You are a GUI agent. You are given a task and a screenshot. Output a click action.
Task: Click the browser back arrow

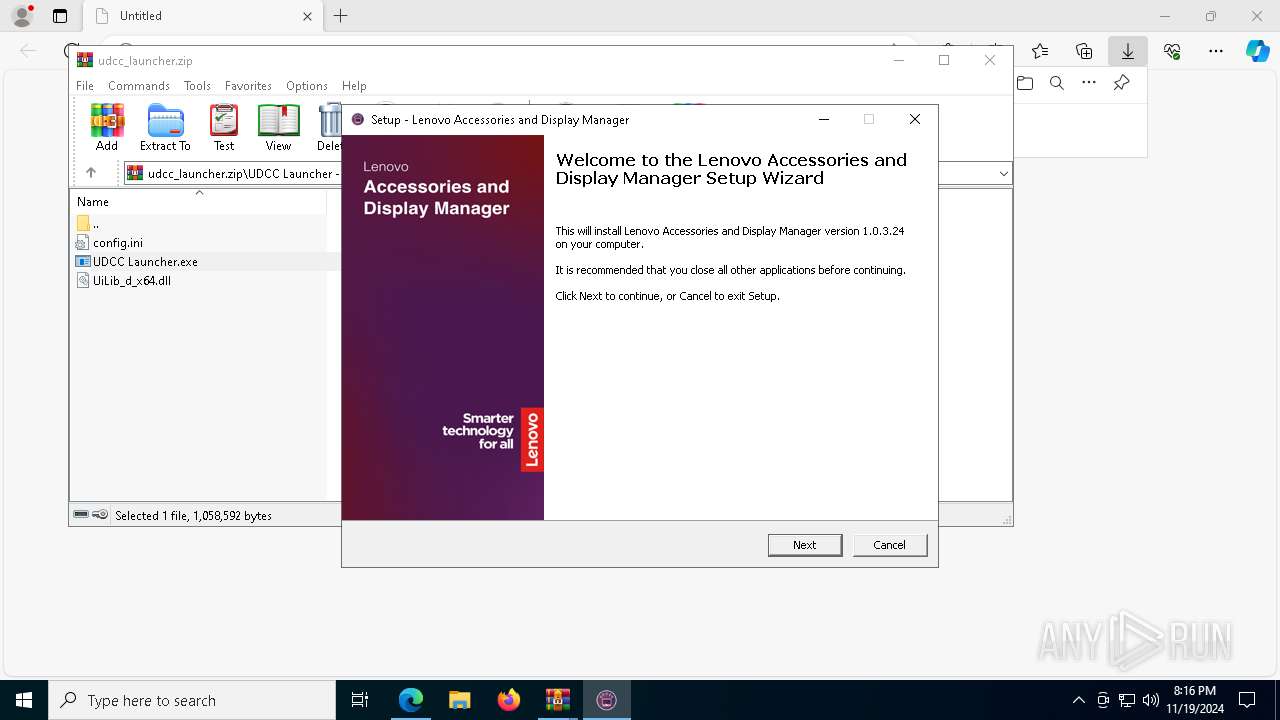[28, 51]
